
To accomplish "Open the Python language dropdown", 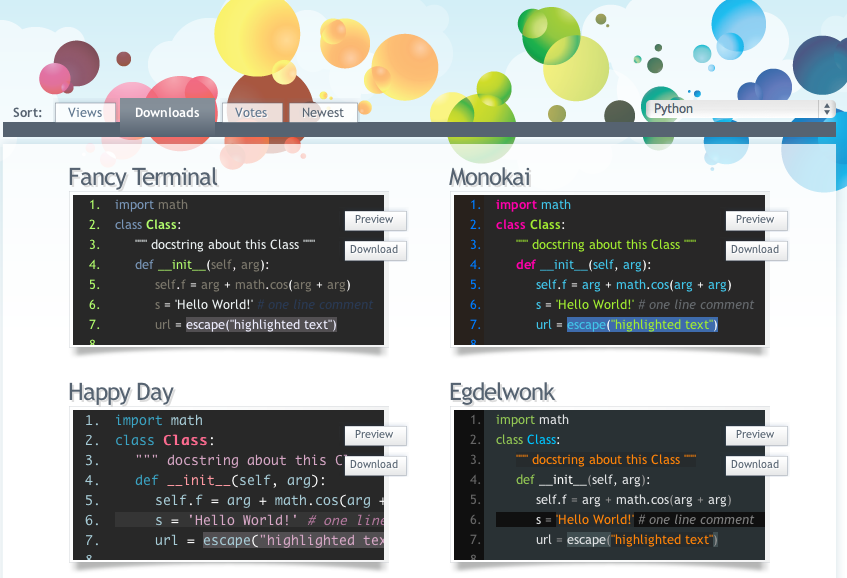I will point(740,109).
